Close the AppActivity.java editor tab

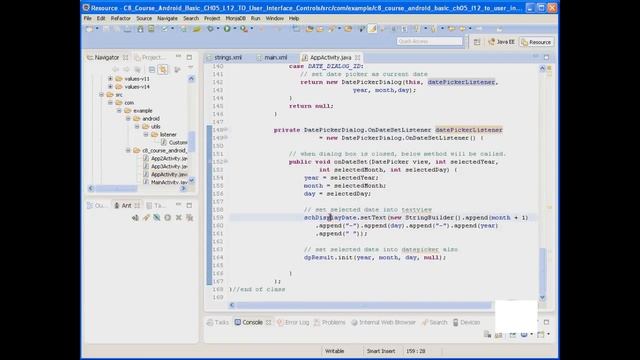coord(358,58)
